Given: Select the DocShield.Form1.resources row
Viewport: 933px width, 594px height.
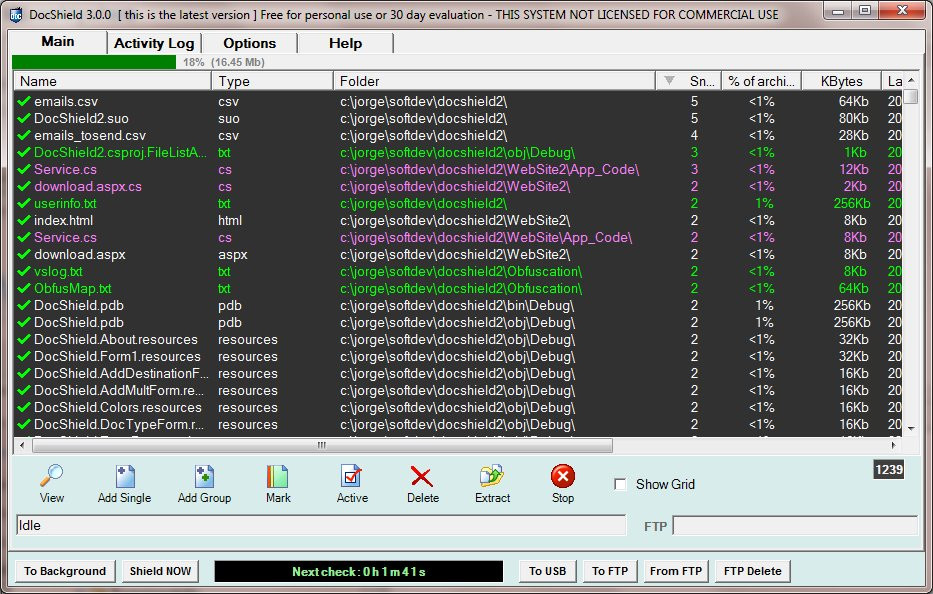Looking at the screenshot, I should [x=458, y=357].
